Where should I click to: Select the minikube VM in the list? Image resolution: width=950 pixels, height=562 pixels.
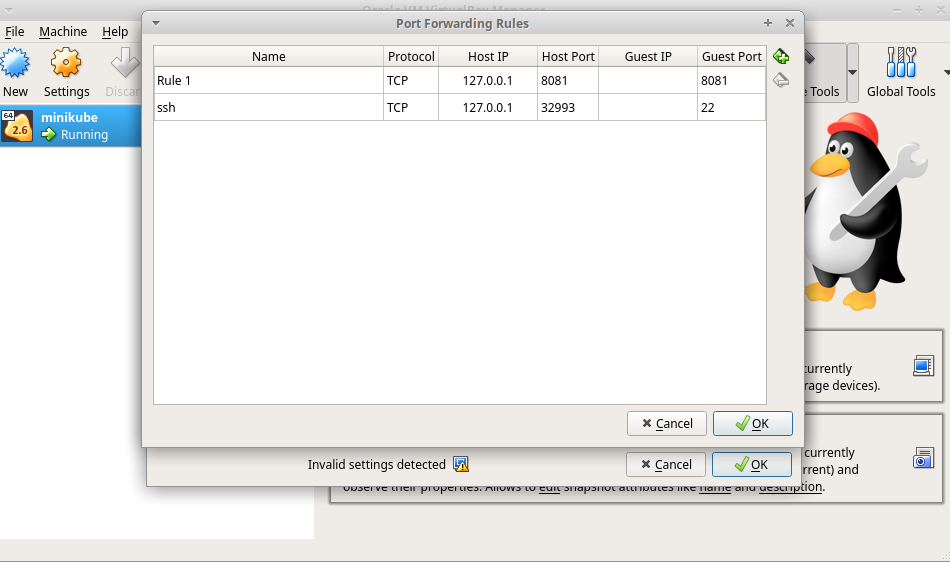(71, 126)
